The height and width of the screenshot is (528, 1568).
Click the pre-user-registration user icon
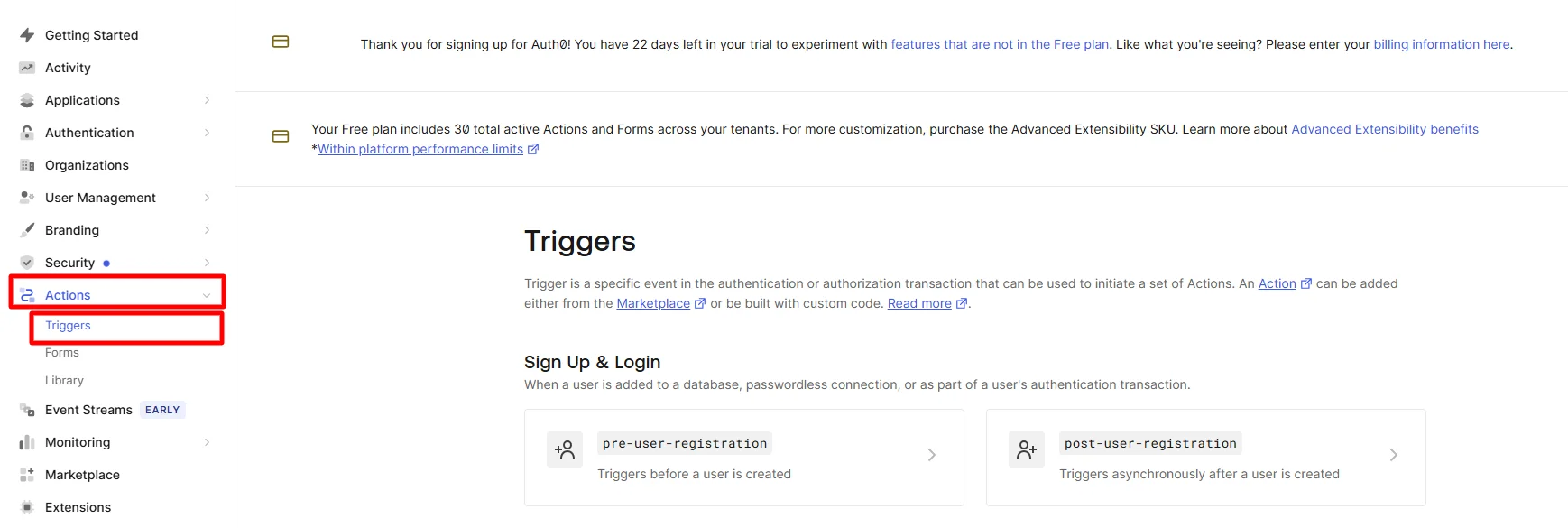(564, 449)
